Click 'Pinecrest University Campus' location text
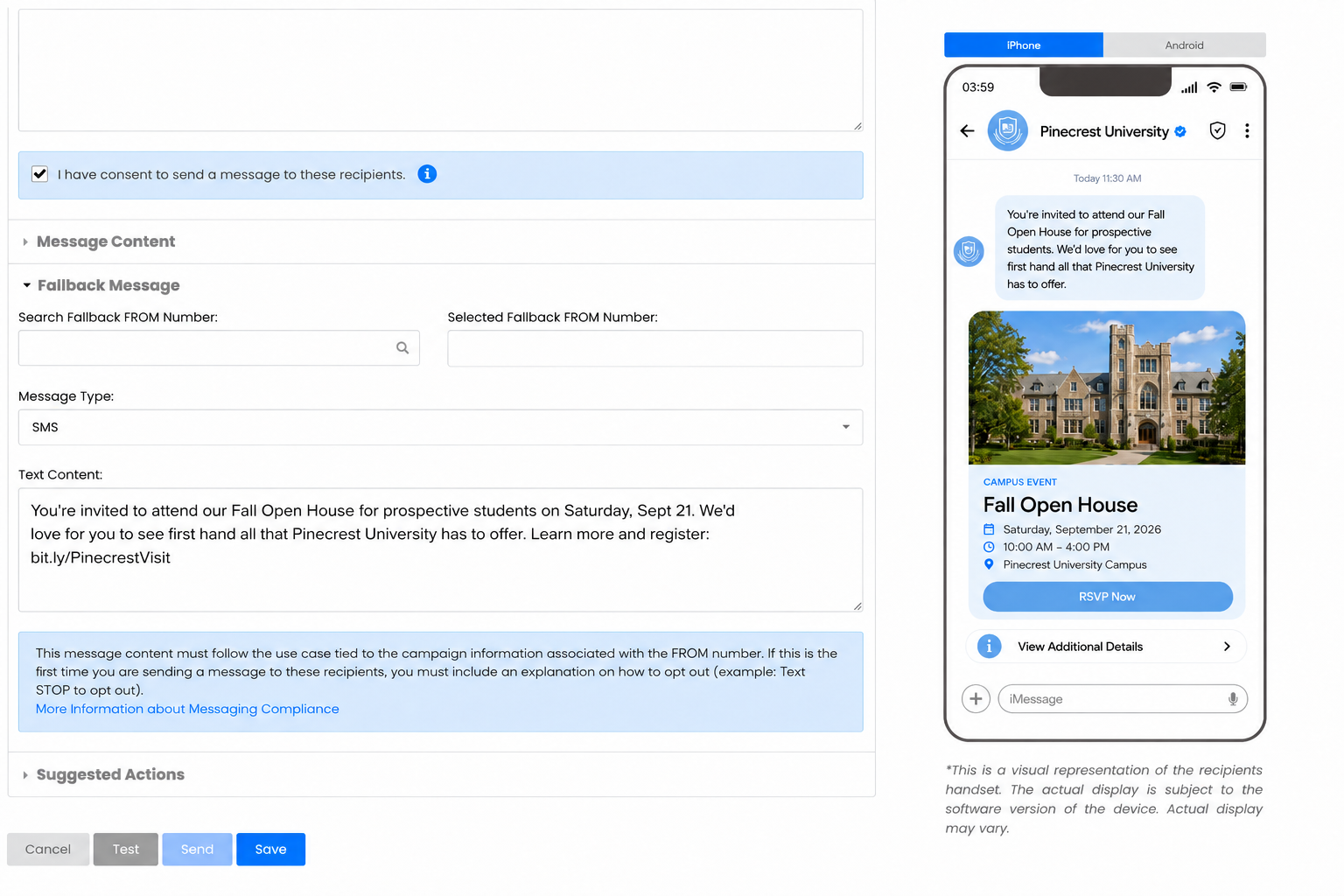1344x896 pixels. click(1074, 564)
